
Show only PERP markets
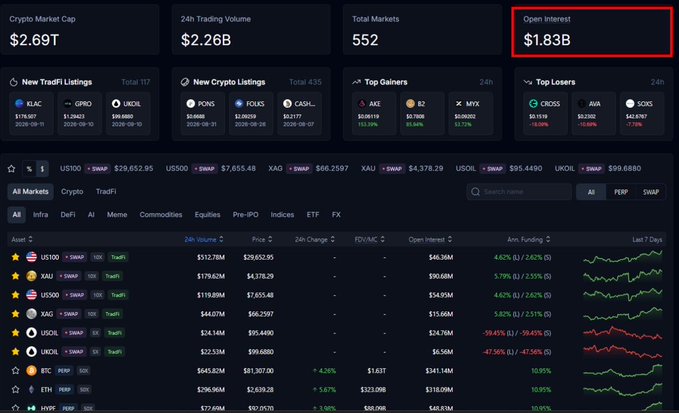pos(621,192)
